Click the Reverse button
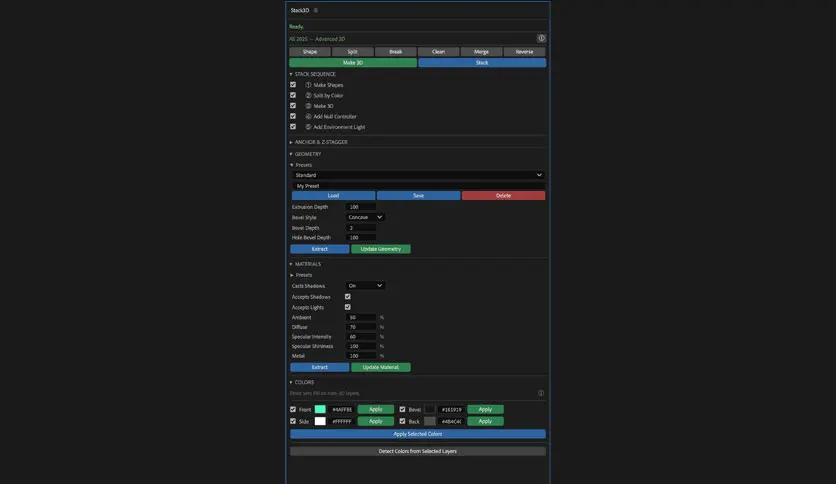The image size is (836, 484). point(525,52)
